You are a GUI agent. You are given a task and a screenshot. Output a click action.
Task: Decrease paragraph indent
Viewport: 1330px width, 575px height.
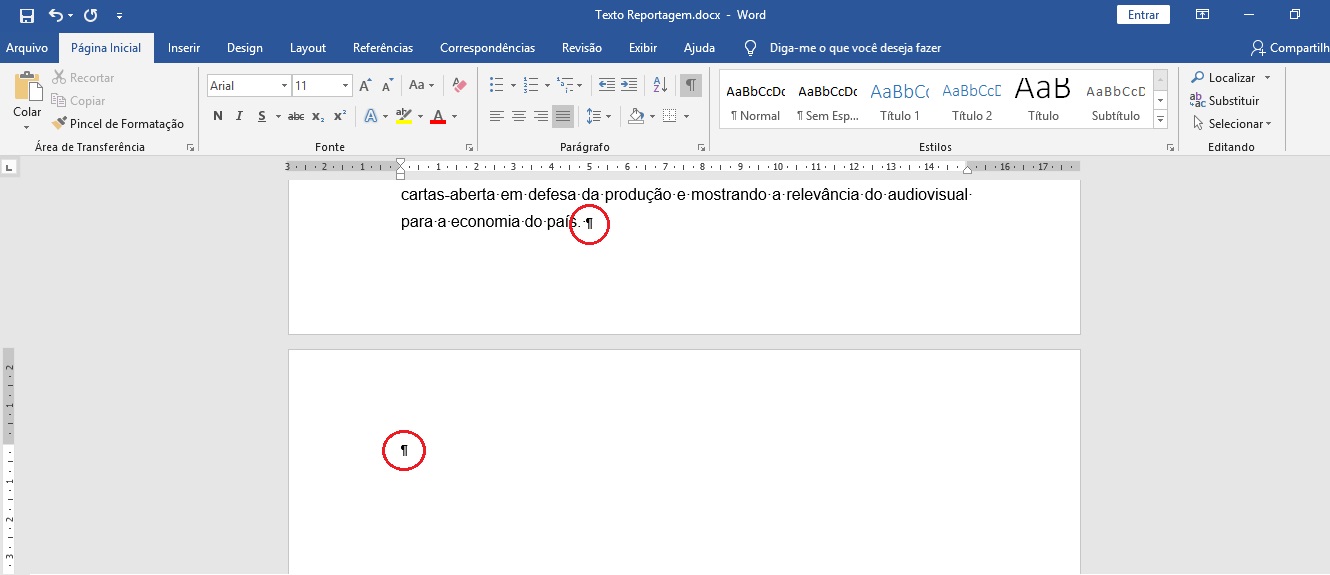(606, 86)
